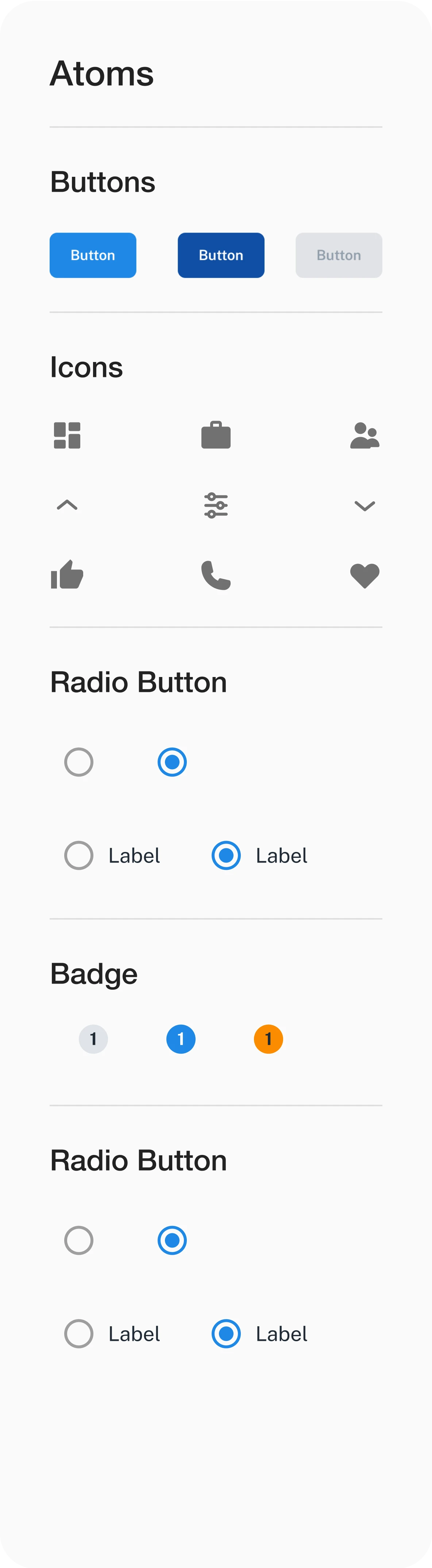
Task: Click the briefcase icon
Action: point(216,435)
